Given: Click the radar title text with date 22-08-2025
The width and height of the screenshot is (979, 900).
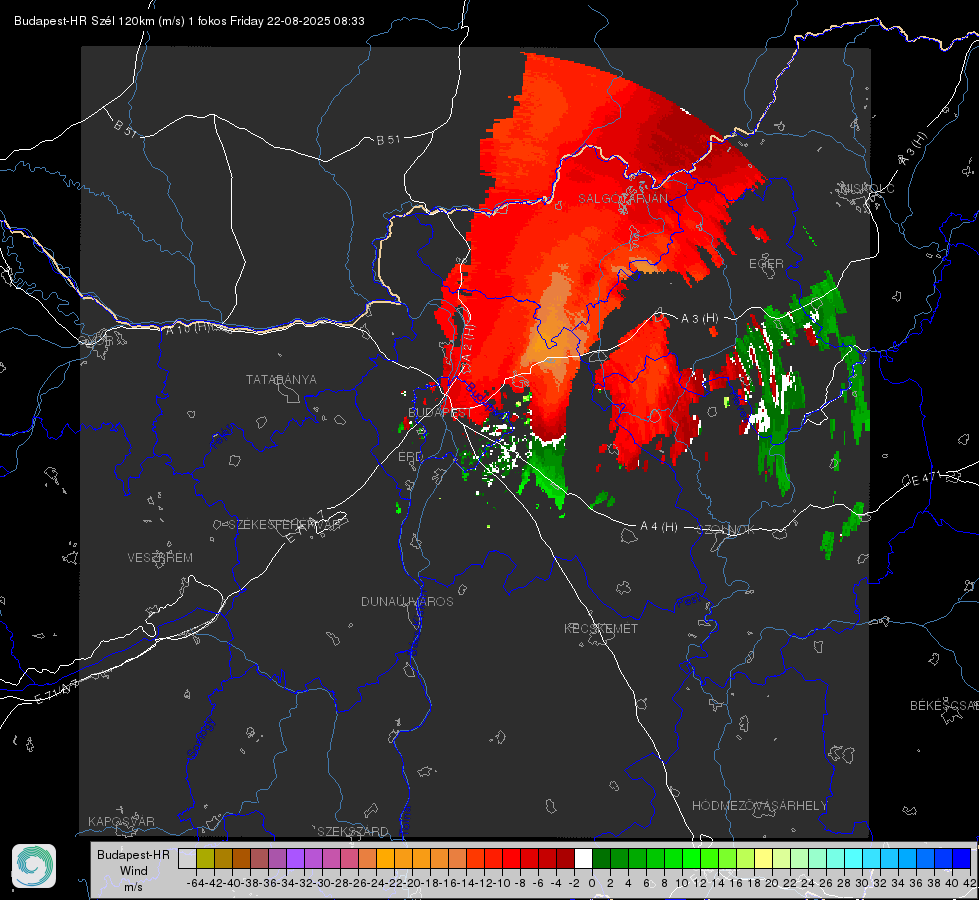Looking at the screenshot, I should tap(189, 21).
